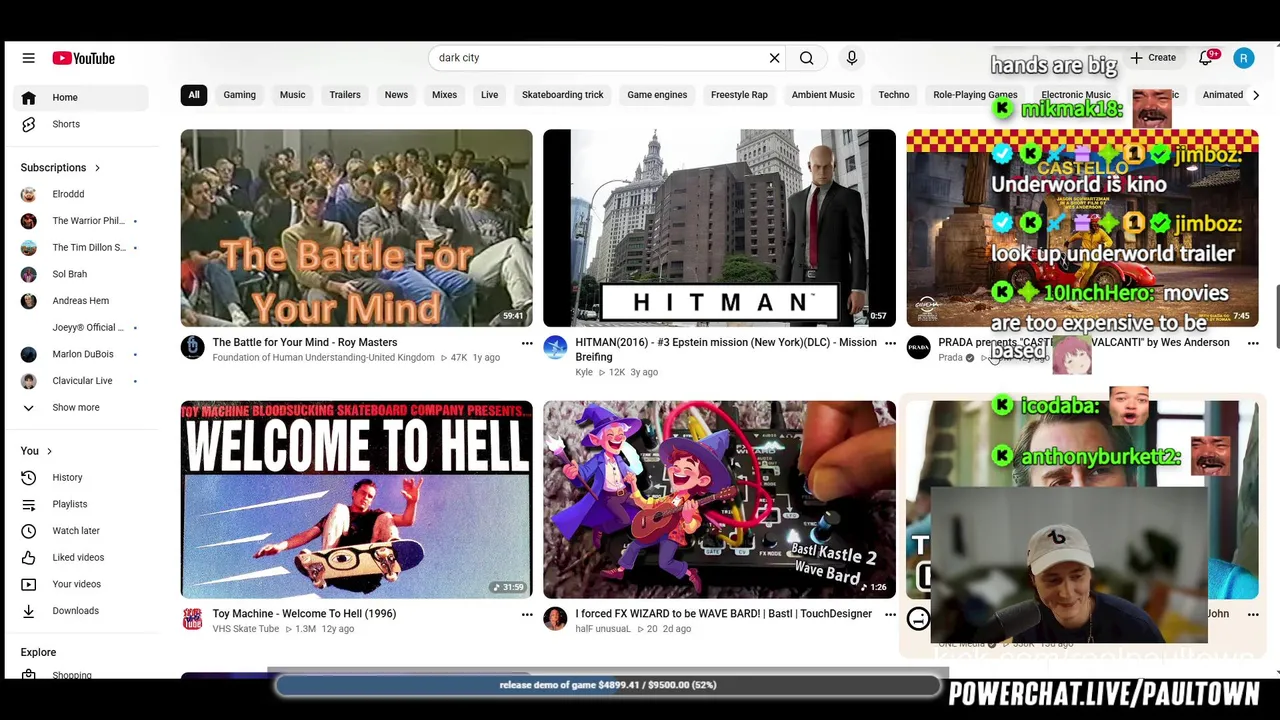Screen dimensions: 1280x720
Task: Click the Create button
Action: coord(1153,58)
